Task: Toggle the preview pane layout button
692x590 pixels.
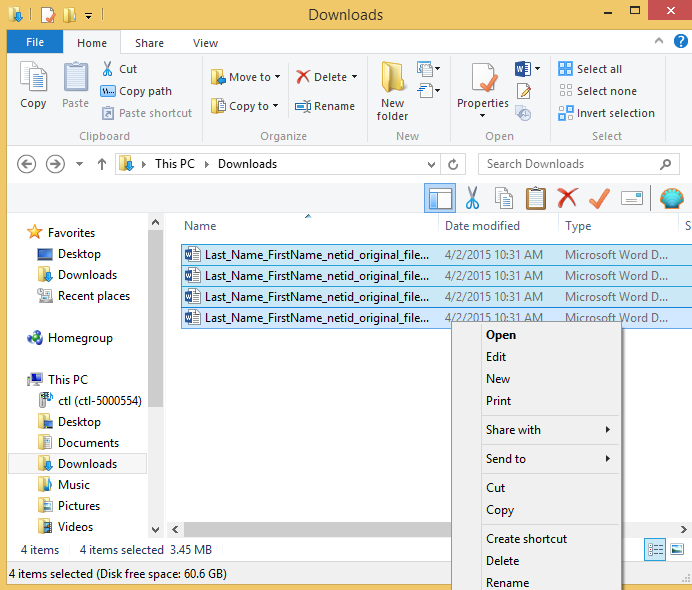Action: (x=439, y=199)
